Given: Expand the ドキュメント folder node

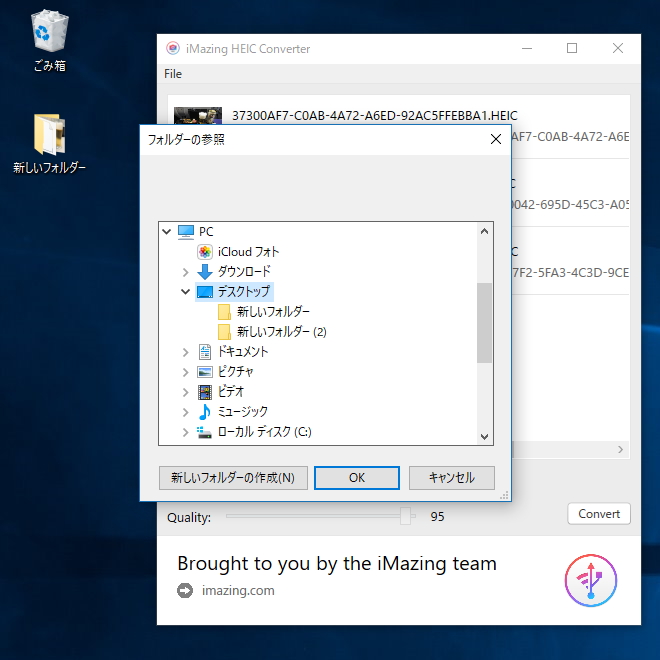Looking at the screenshot, I should pos(186,352).
